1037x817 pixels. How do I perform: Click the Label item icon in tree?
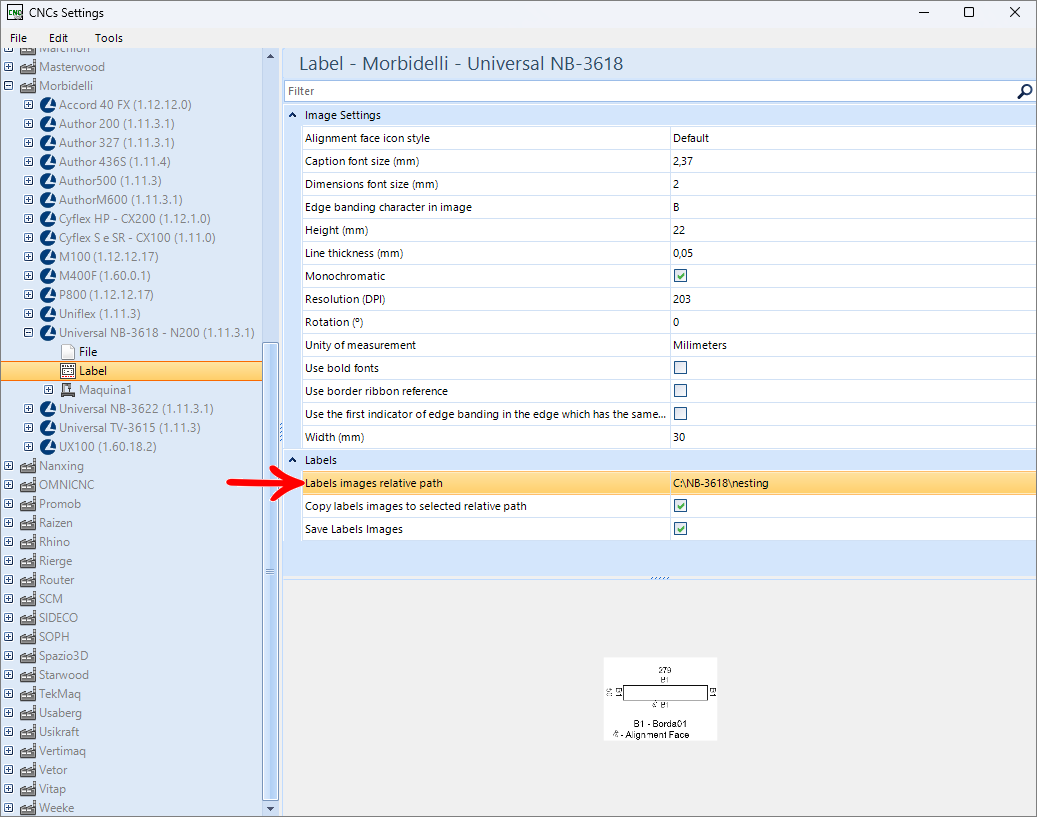point(67,371)
